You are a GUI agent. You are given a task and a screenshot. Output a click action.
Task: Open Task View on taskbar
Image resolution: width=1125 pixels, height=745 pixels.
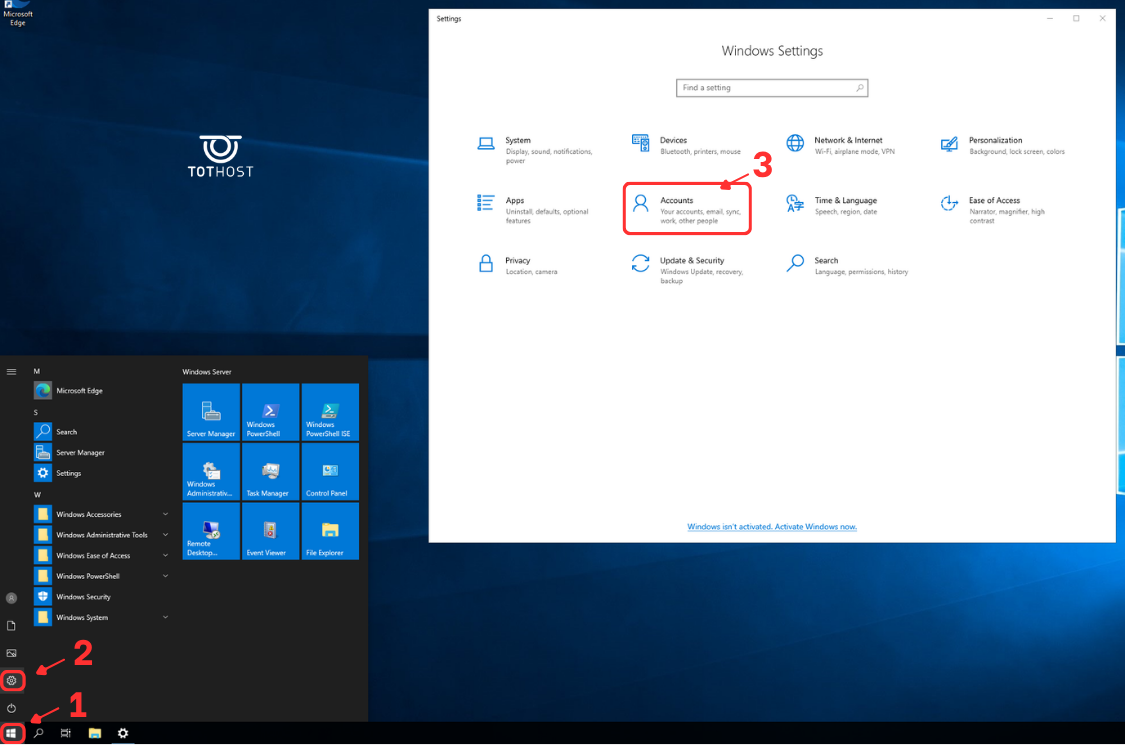66,734
